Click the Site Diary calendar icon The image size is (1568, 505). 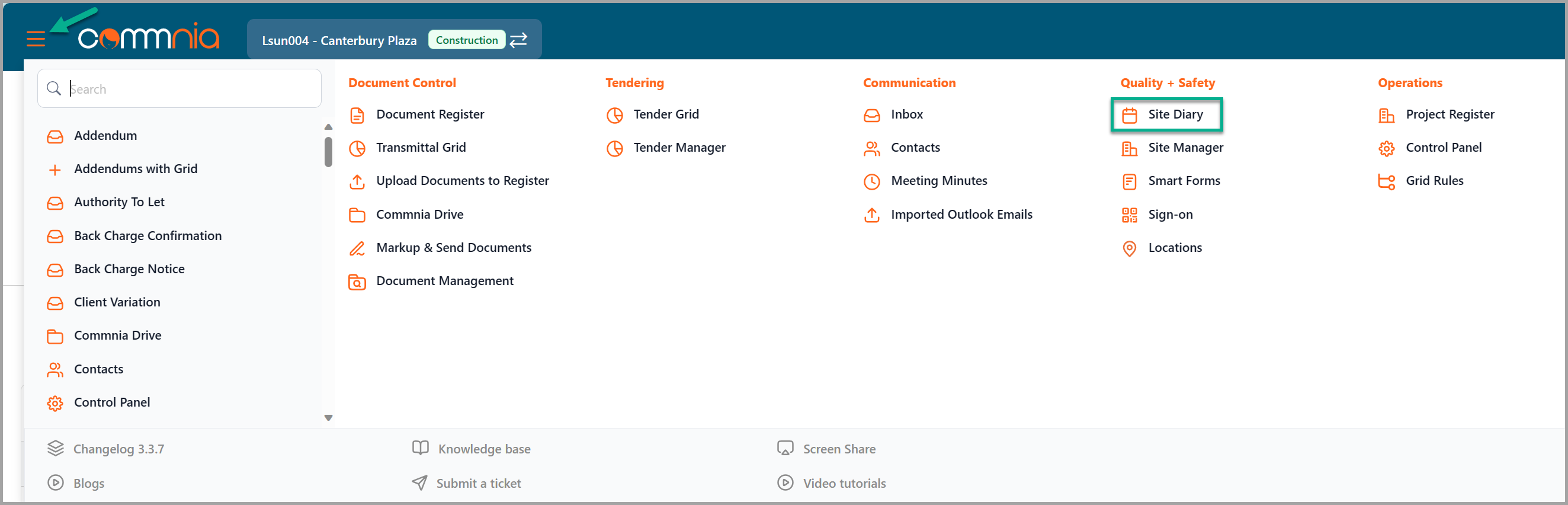1130,115
